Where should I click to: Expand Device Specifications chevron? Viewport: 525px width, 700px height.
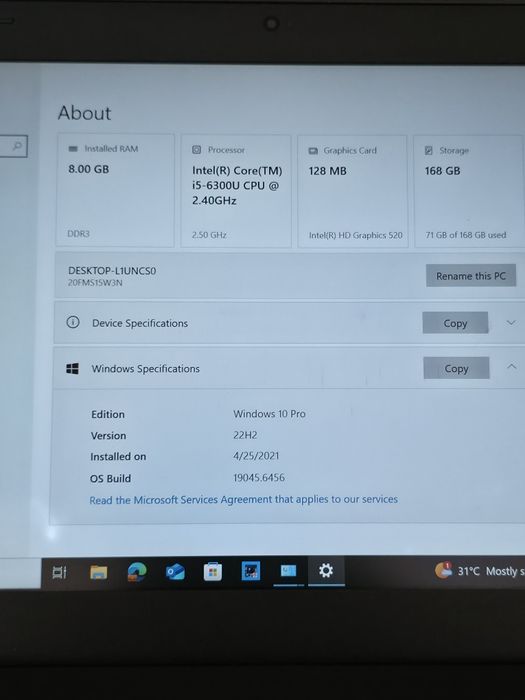coord(511,322)
